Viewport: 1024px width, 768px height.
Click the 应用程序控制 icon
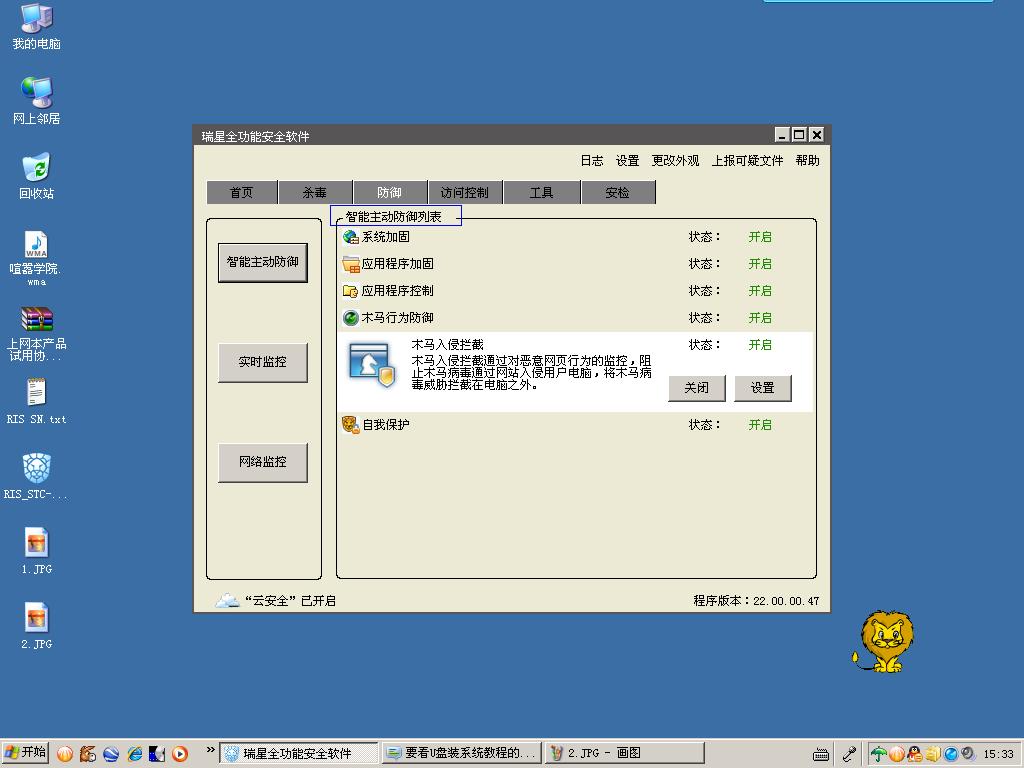[x=351, y=291]
